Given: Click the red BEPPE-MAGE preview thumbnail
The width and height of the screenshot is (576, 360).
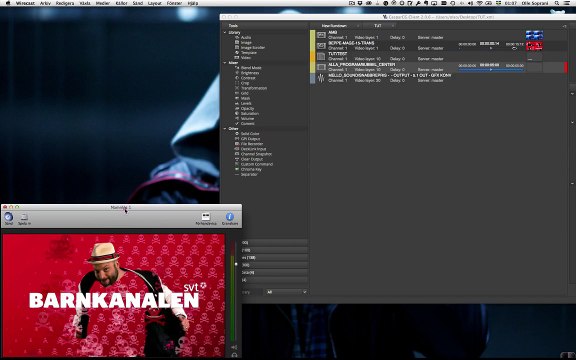Looking at the screenshot, I should (x=534, y=46).
